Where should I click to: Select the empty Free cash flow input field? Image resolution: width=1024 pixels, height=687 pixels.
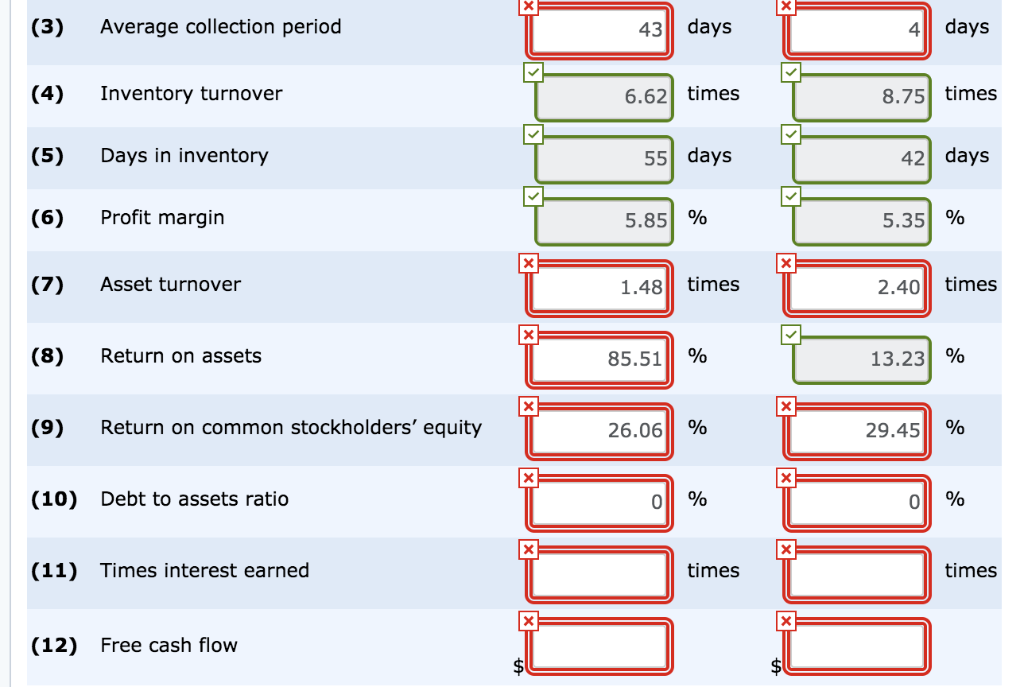598,646
